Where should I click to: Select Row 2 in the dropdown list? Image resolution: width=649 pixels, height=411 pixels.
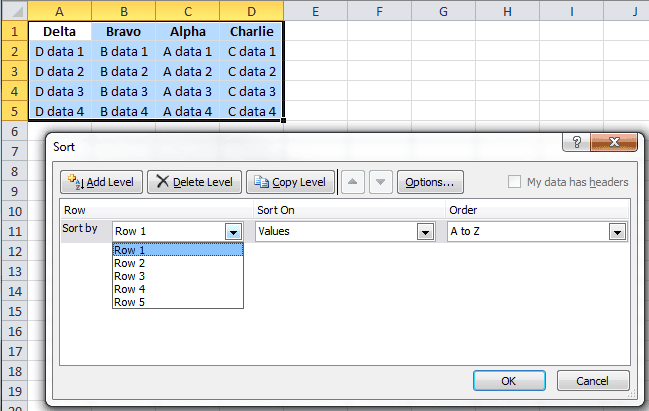pyautogui.click(x=178, y=263)
